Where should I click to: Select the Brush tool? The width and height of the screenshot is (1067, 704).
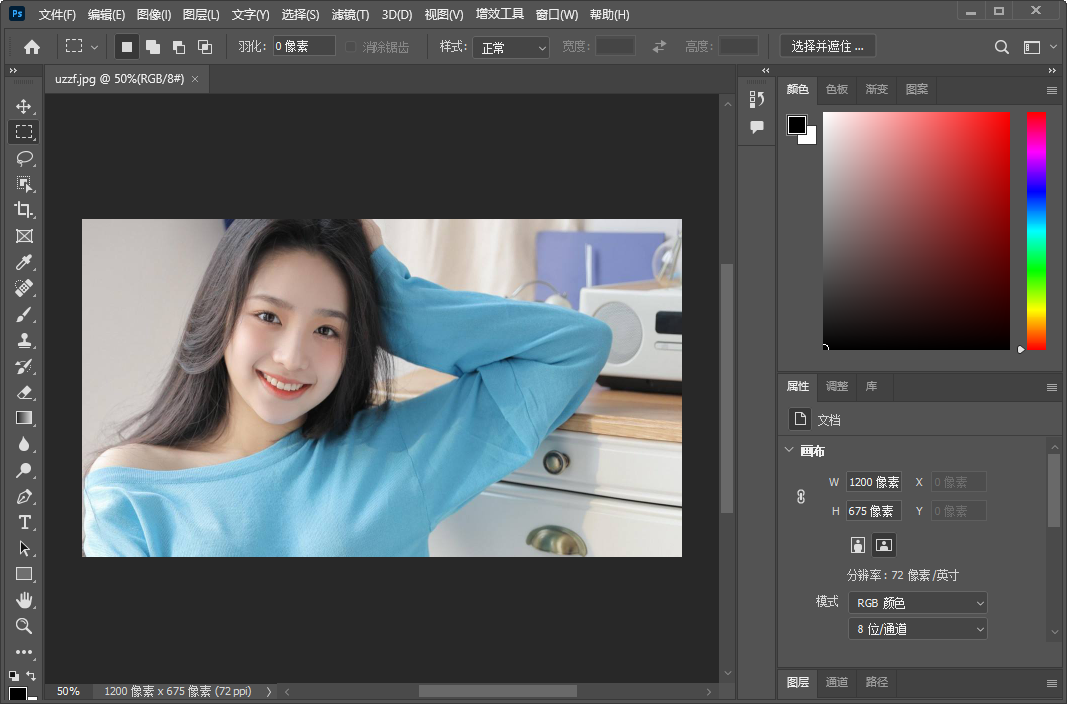[x=24, y=314]
